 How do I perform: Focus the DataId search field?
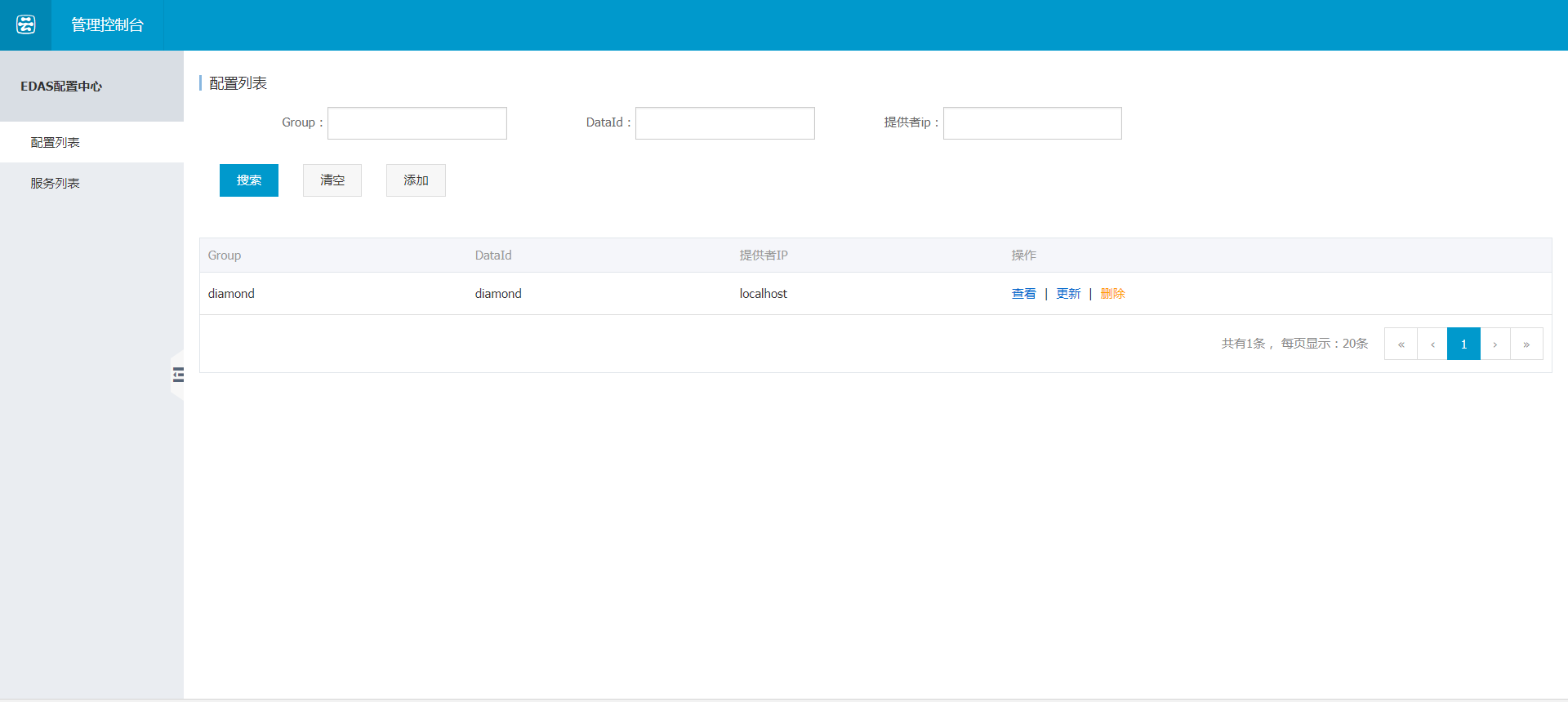pos(725,123)
